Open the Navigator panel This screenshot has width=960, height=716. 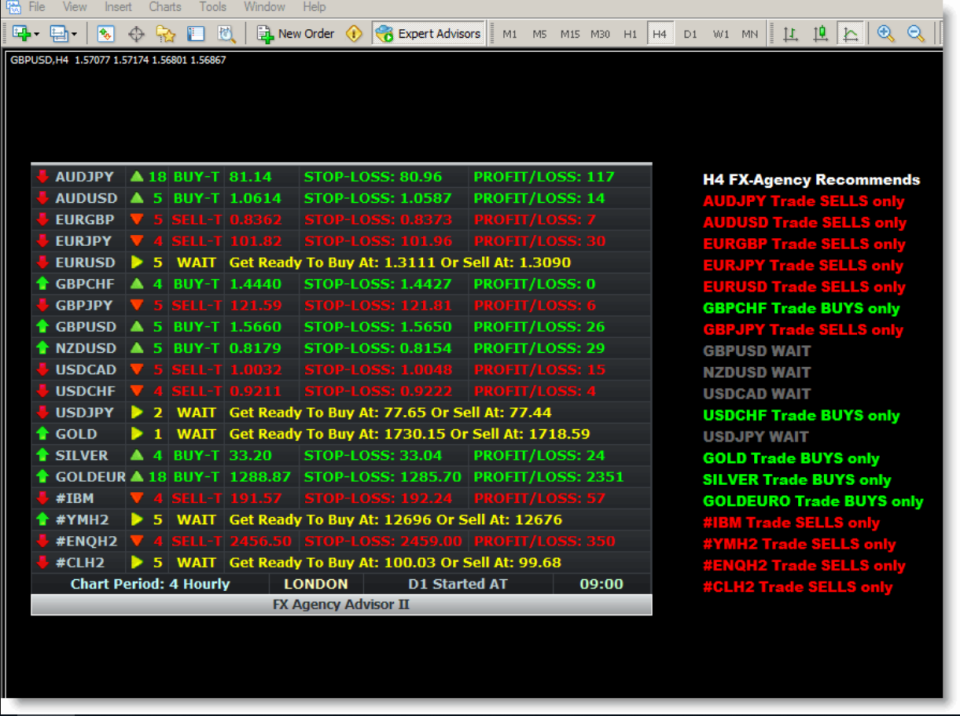pyautogui.click(x=166, y=33)
